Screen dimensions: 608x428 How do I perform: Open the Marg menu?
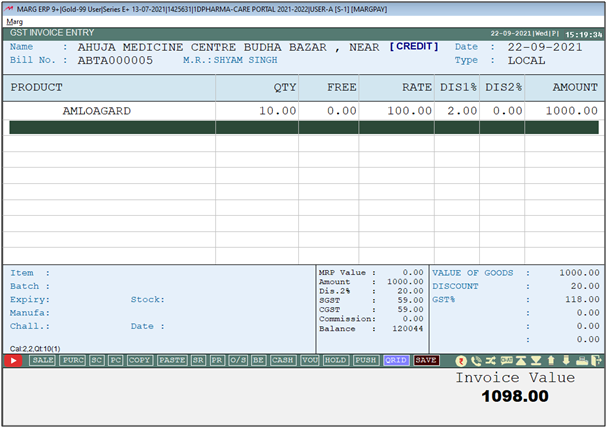coord(15,22)
